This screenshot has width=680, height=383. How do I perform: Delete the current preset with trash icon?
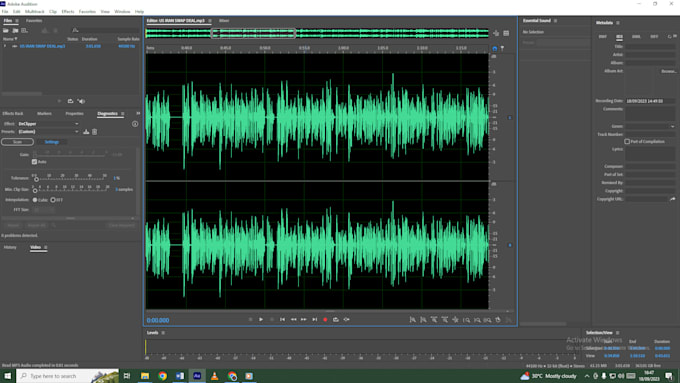95,131
